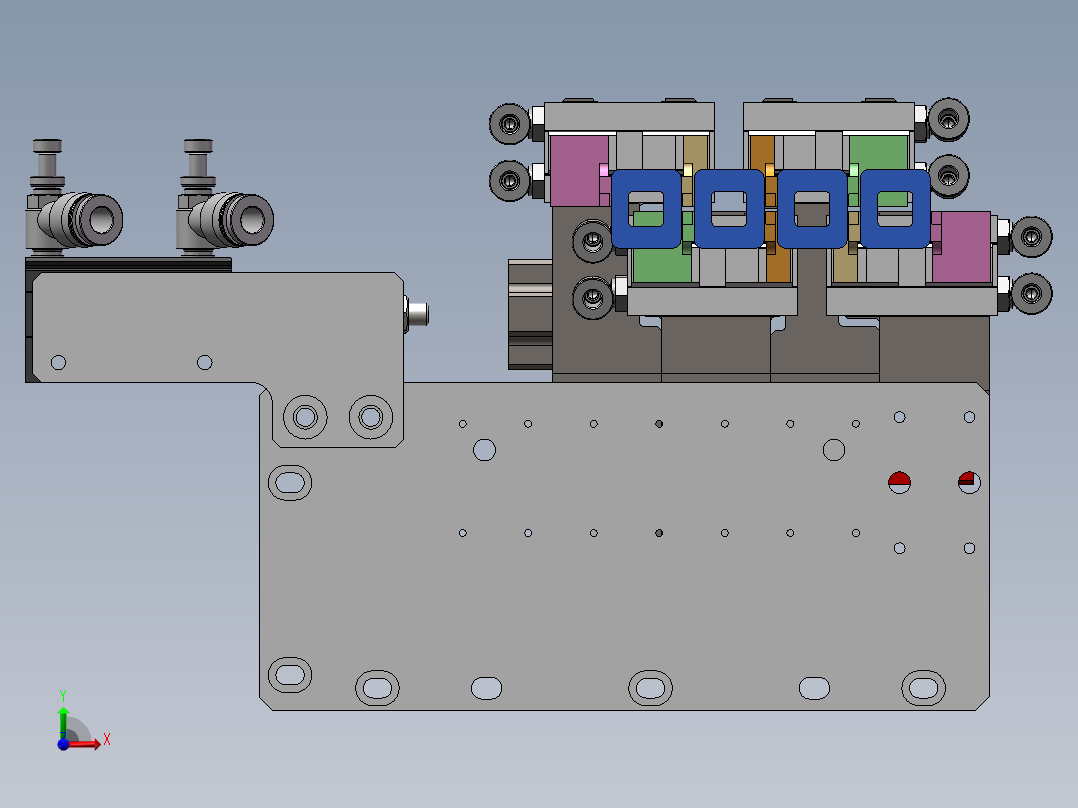The height and width of the screenshot is (808, 1078).
Task: Select the pin protruding from bracket's right edge
Action: 417,314
